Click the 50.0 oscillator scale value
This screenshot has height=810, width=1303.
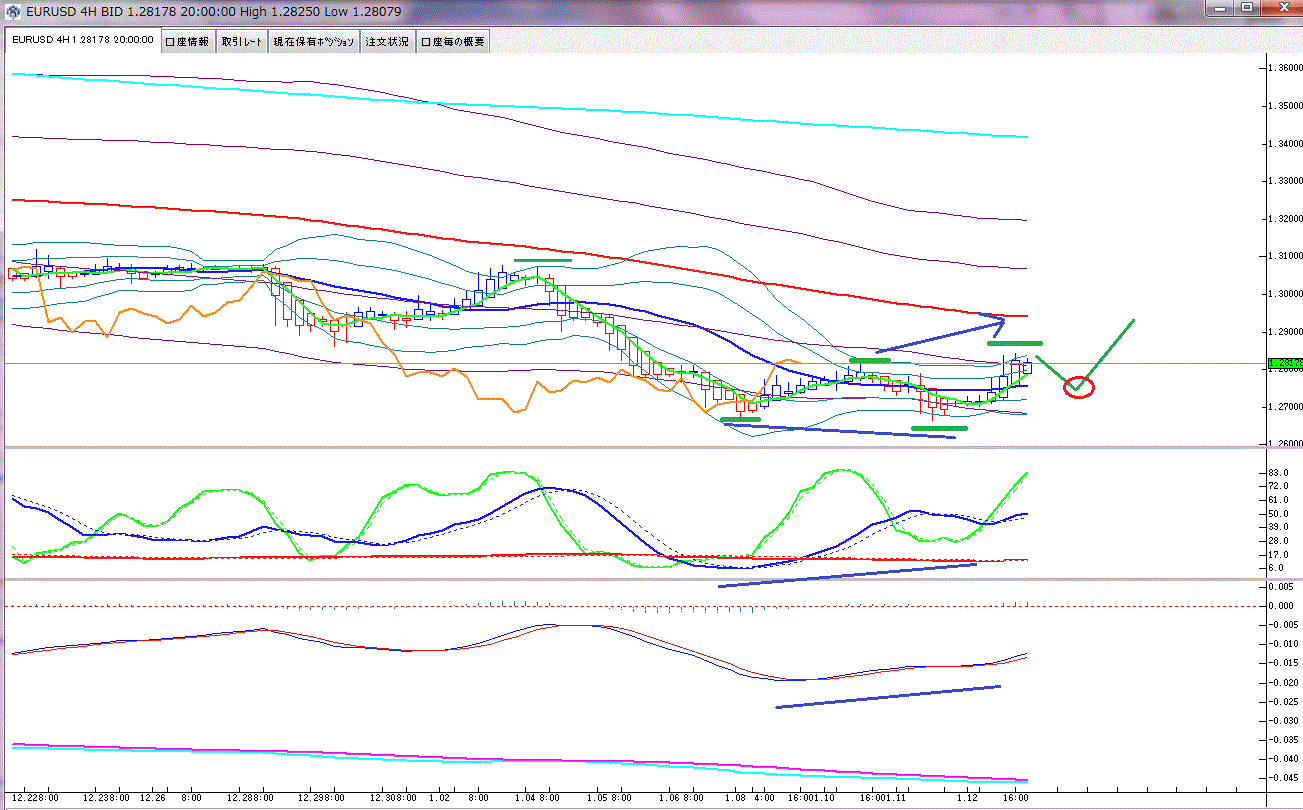tap(1277, 513)
